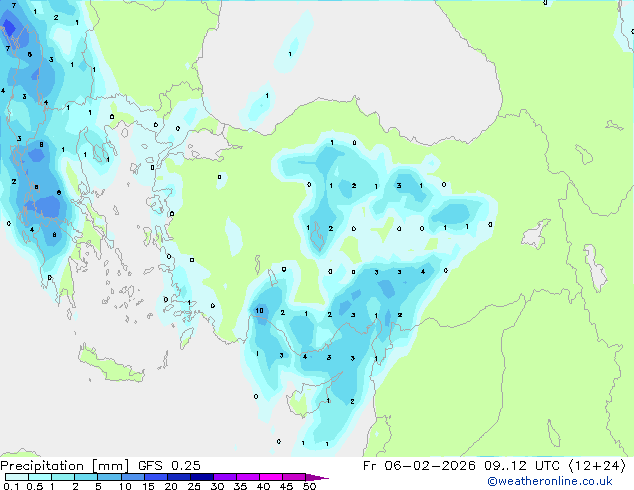Screen dimensions: 634x490
Task: Click legend tick label '45'
Action: (x=286, y=486)
